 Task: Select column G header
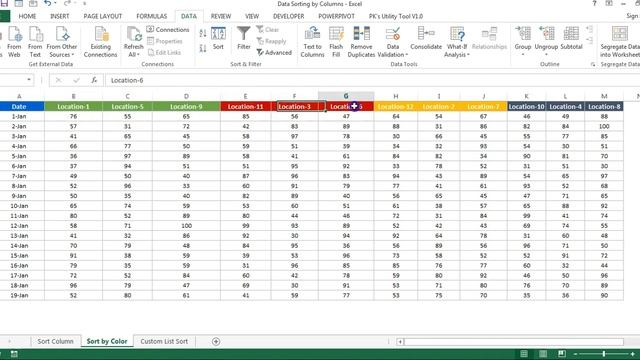click(x=346, y=96)
